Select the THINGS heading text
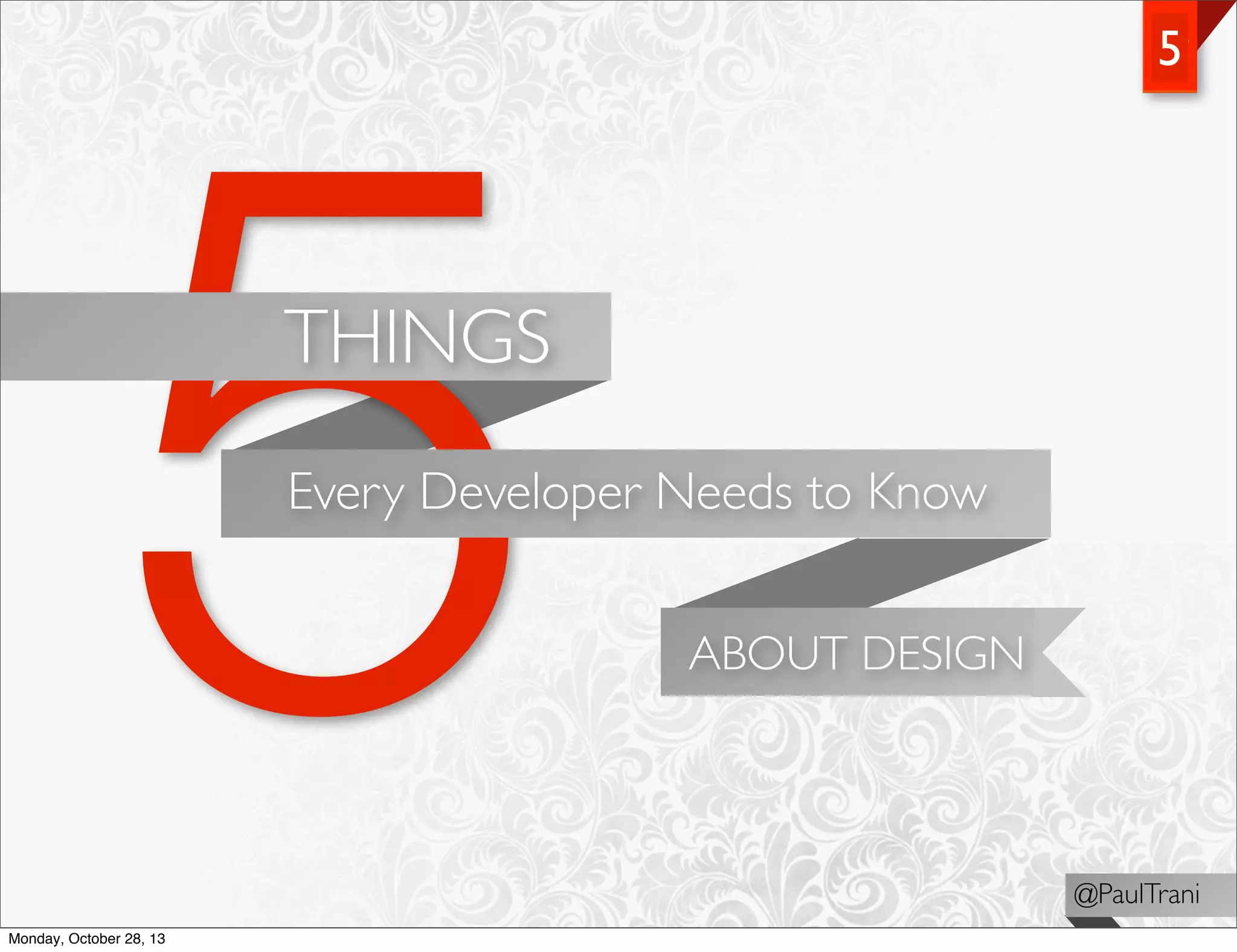This screenshot has height=952, width=1237. pos(417,336)
